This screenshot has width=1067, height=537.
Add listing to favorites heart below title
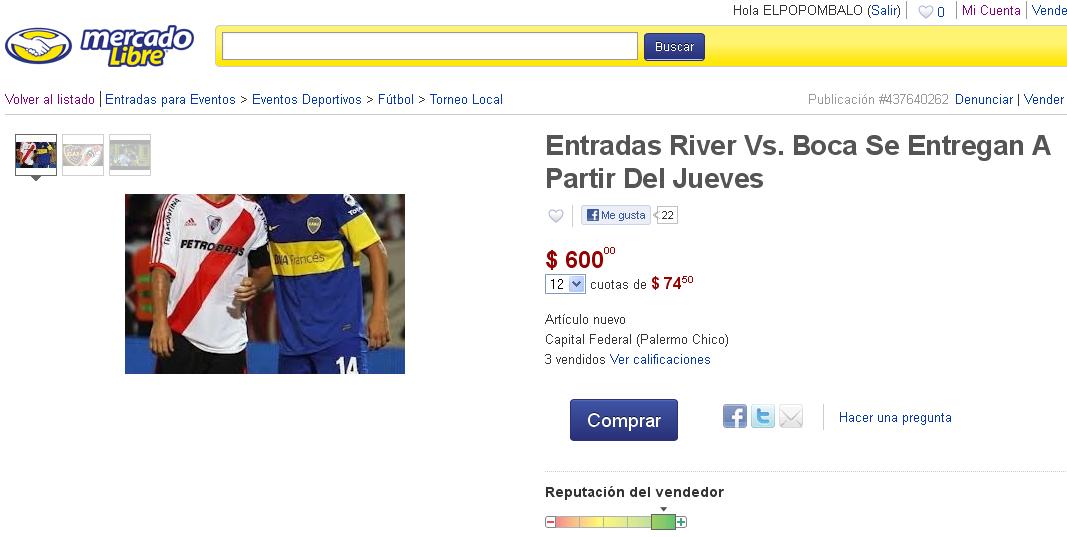(x=556, y=216)
